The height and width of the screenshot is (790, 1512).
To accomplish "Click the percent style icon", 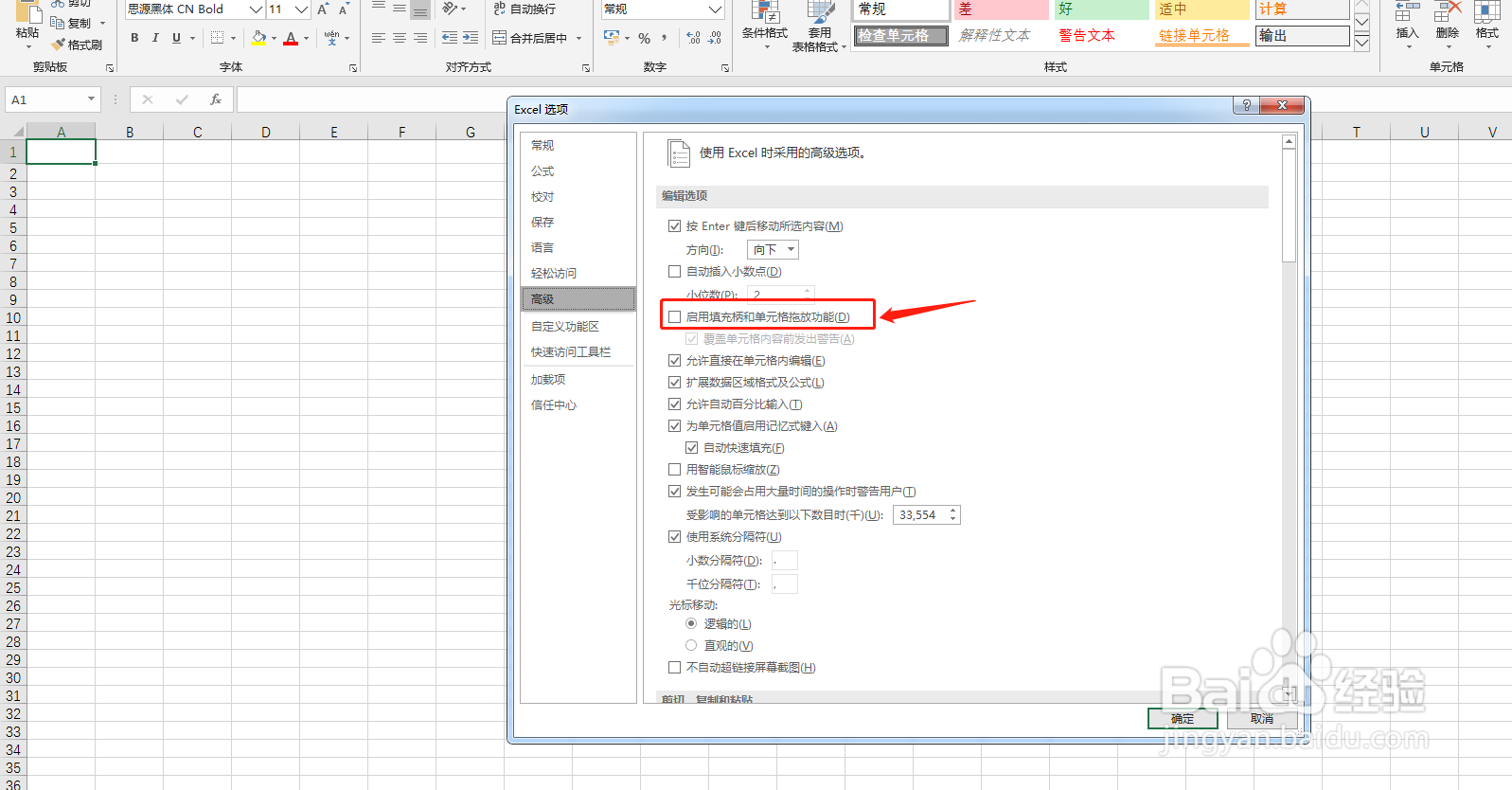I will [x=645, y=38].
